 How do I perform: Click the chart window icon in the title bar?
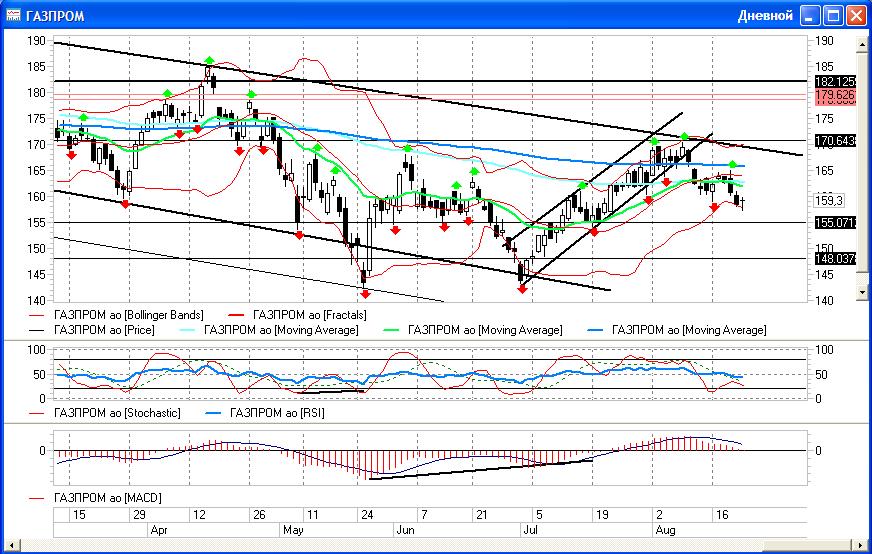[x=13, y=15]
